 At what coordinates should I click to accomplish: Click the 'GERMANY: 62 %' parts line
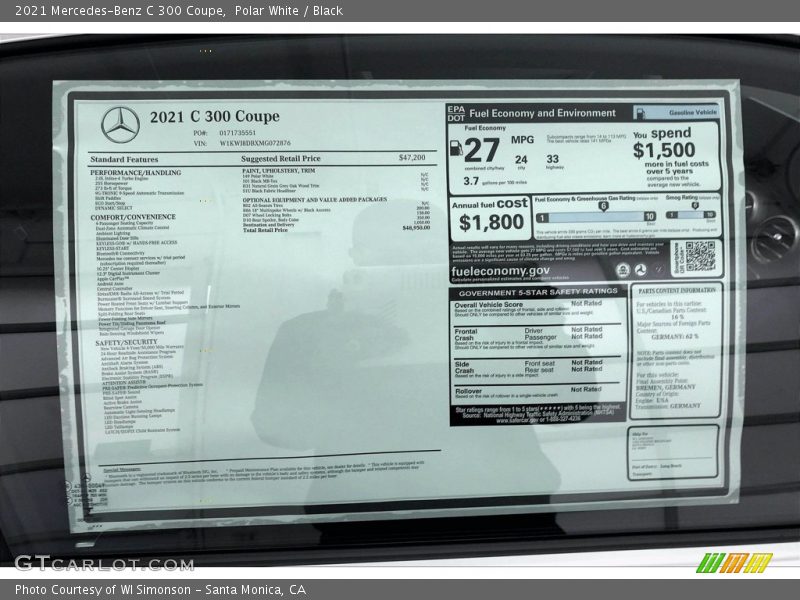tap(674, 337)
